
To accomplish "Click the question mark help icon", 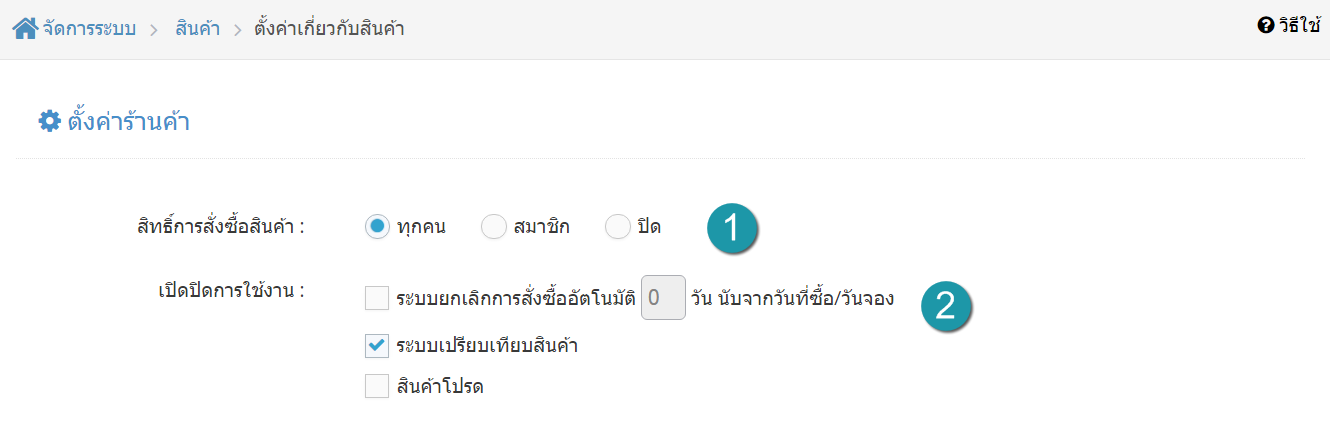I will 1265,26.
